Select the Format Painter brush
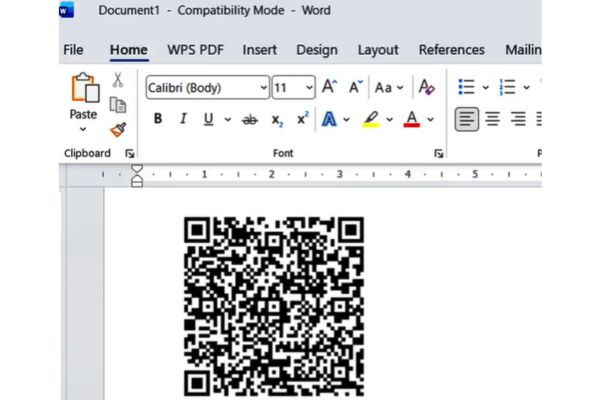 (x=118, y=130)
